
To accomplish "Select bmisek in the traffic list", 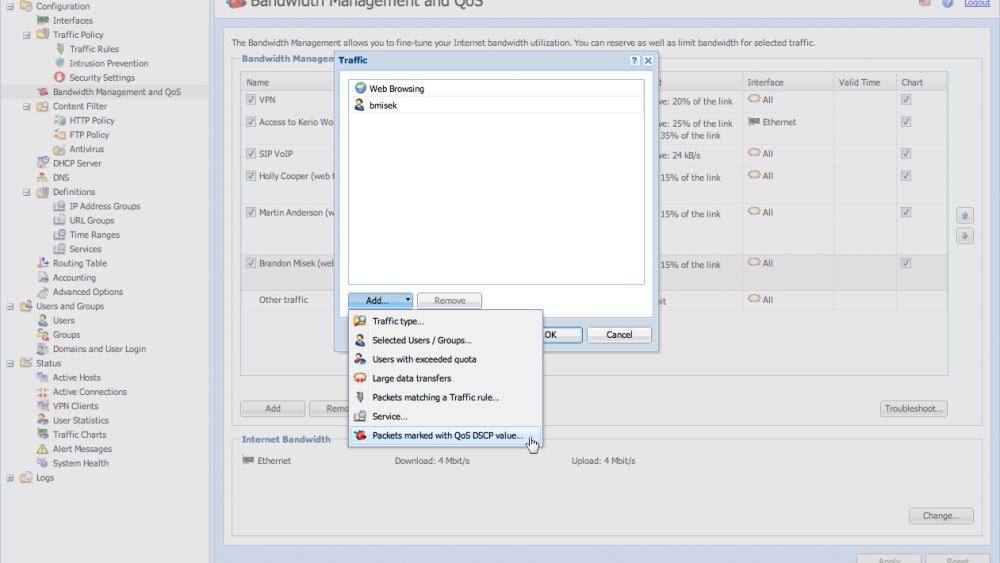I will point(383,104).
